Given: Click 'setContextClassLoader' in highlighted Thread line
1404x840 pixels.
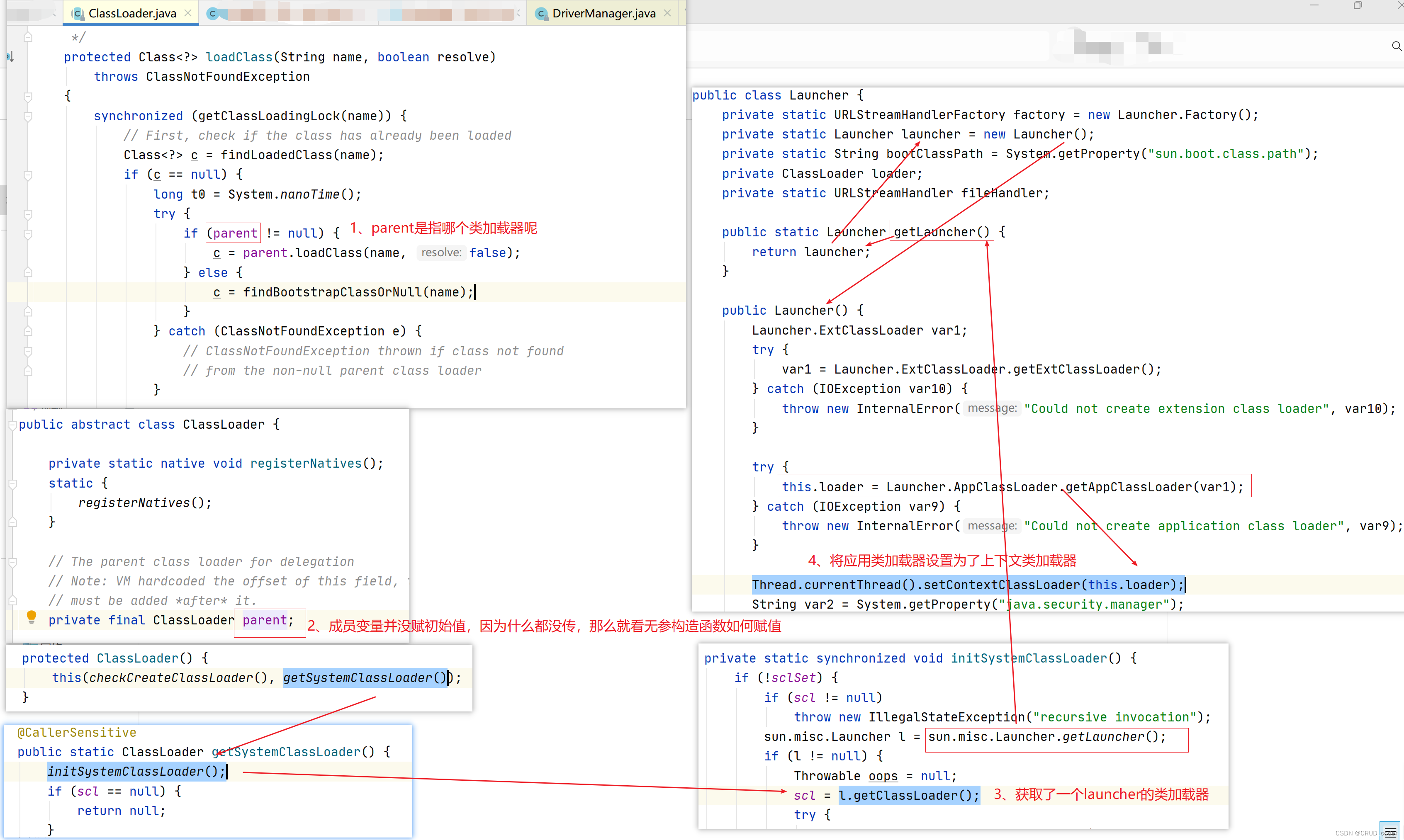Looking at the screenshot, I should pyautogui.click(x=1002, y=585).
